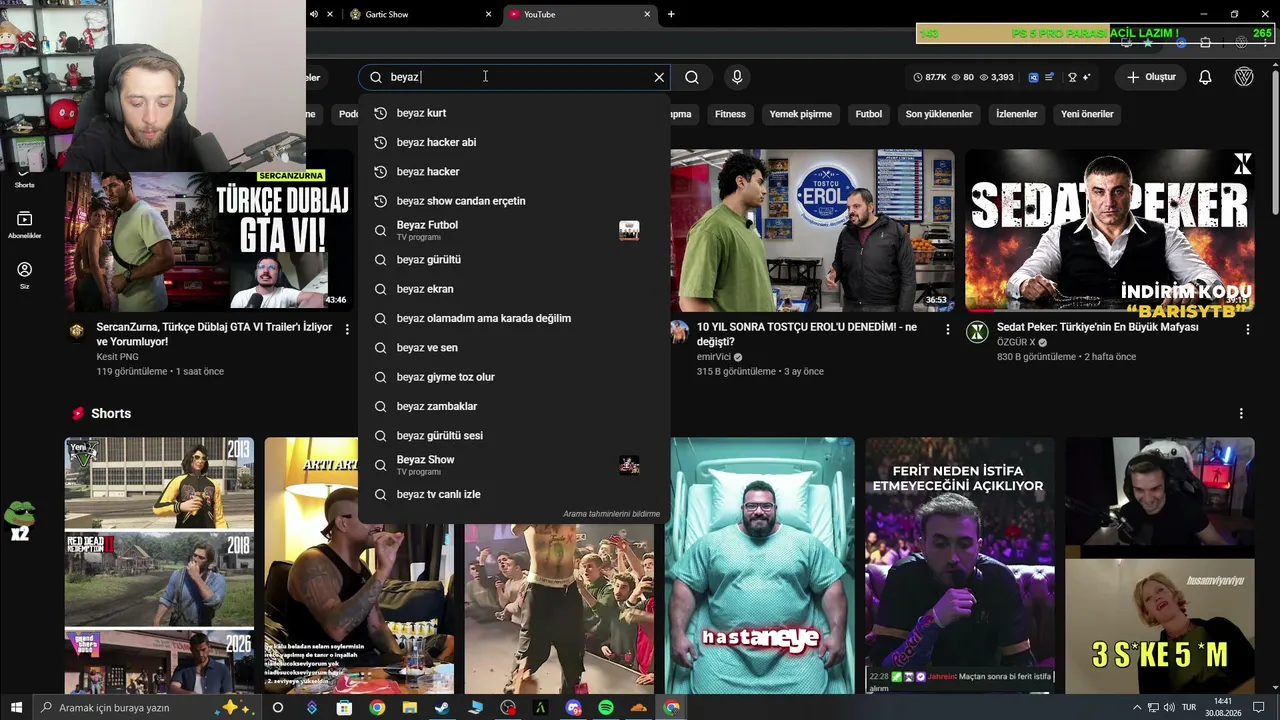
Task: Visit the emirVici channel link
Action: pyautogui.click(x=714, y=357)
